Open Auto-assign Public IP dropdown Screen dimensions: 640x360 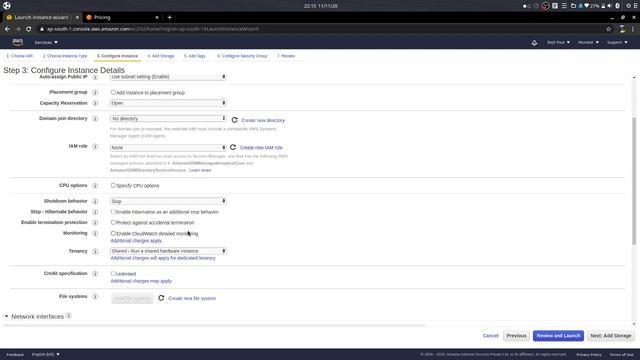click(x=168, y=77)
